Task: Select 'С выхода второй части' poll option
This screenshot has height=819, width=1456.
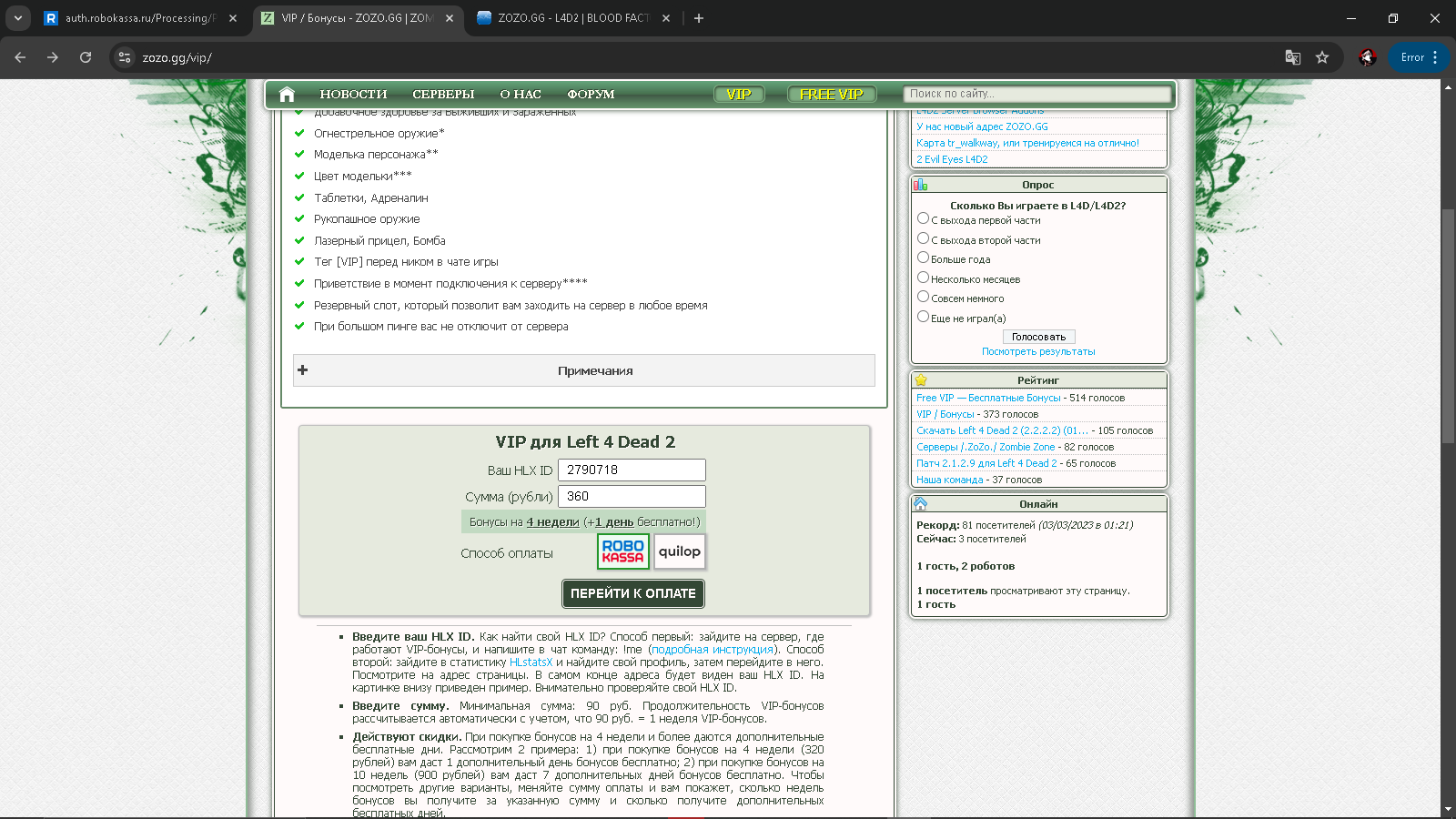Action: (x=923, y=238)
